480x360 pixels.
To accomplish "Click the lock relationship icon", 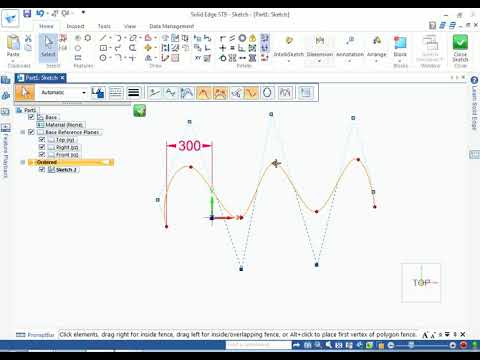I will tap(252, 38).
